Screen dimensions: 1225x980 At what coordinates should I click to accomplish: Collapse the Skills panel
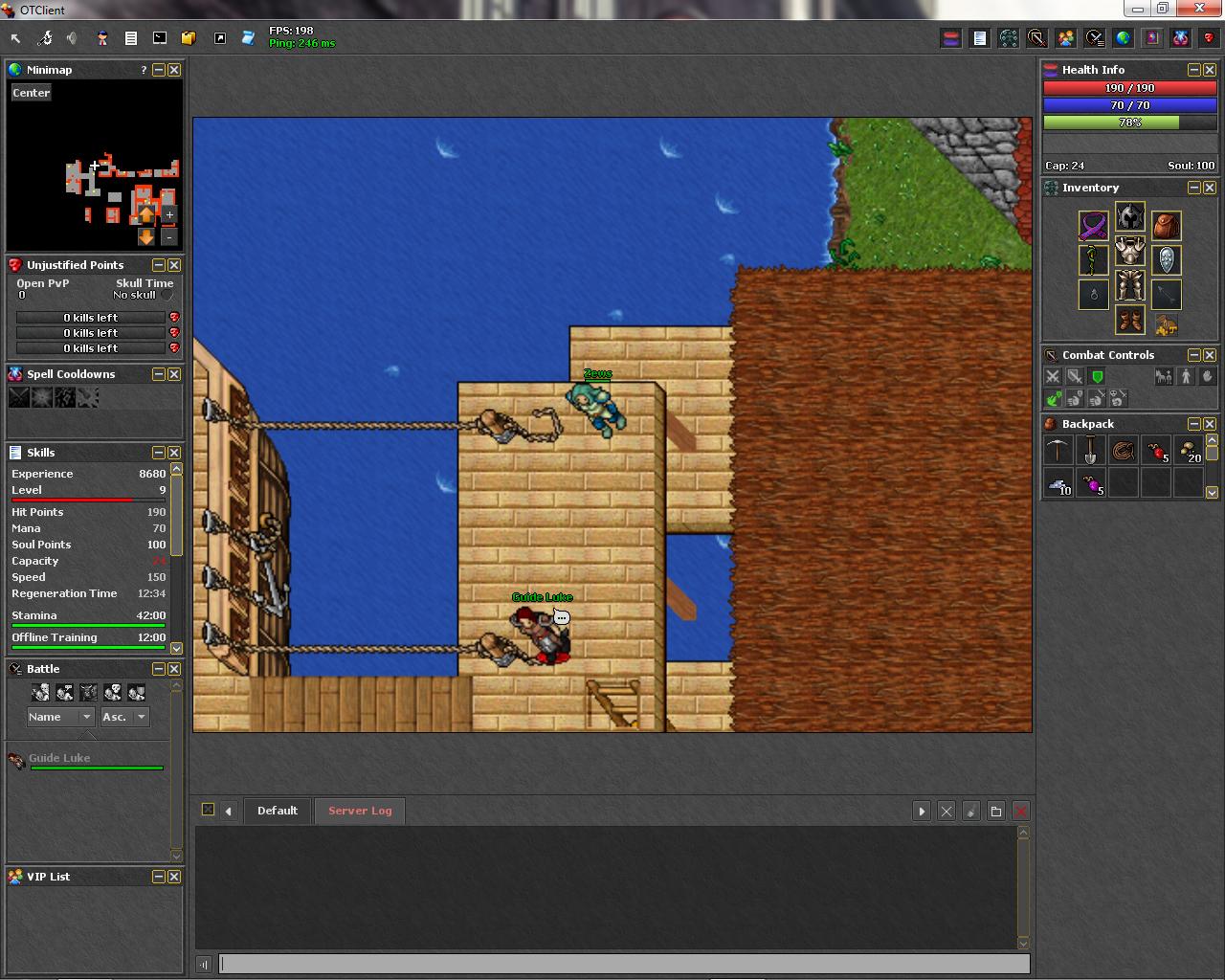point(159,453)
